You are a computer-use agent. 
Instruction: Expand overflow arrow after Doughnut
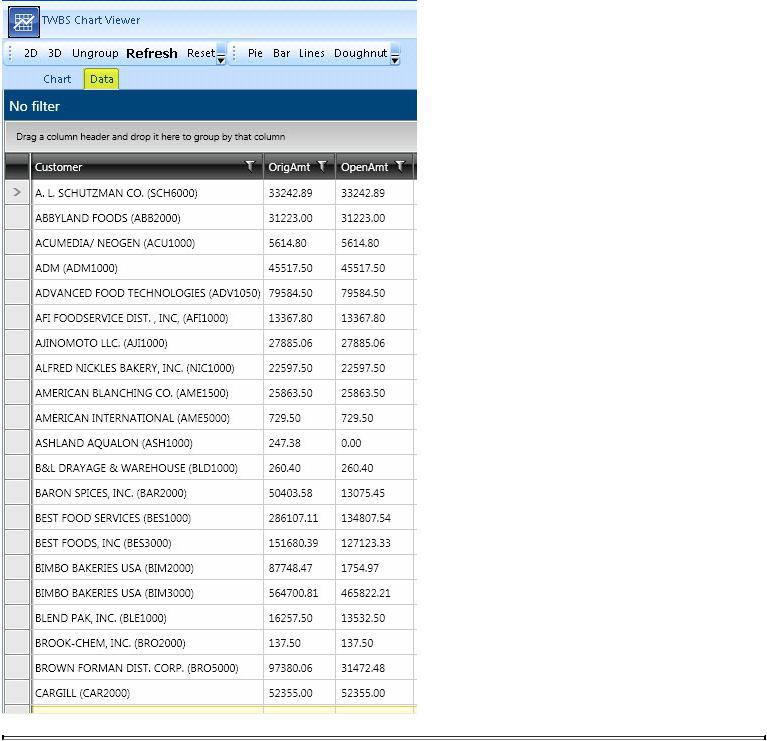pos(395,54)
